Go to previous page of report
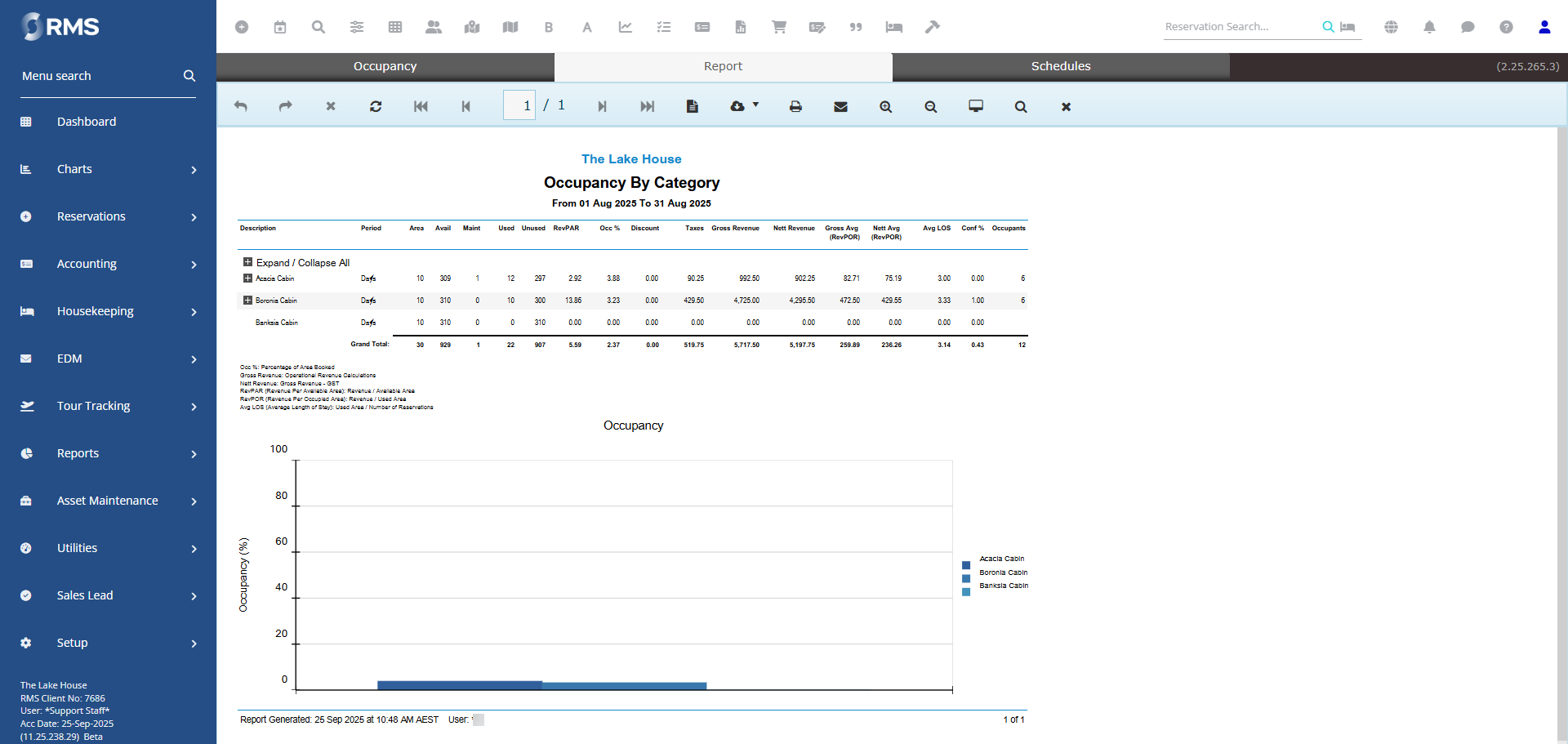Viewport: 1568px width, 744px height. coord(465,106)
